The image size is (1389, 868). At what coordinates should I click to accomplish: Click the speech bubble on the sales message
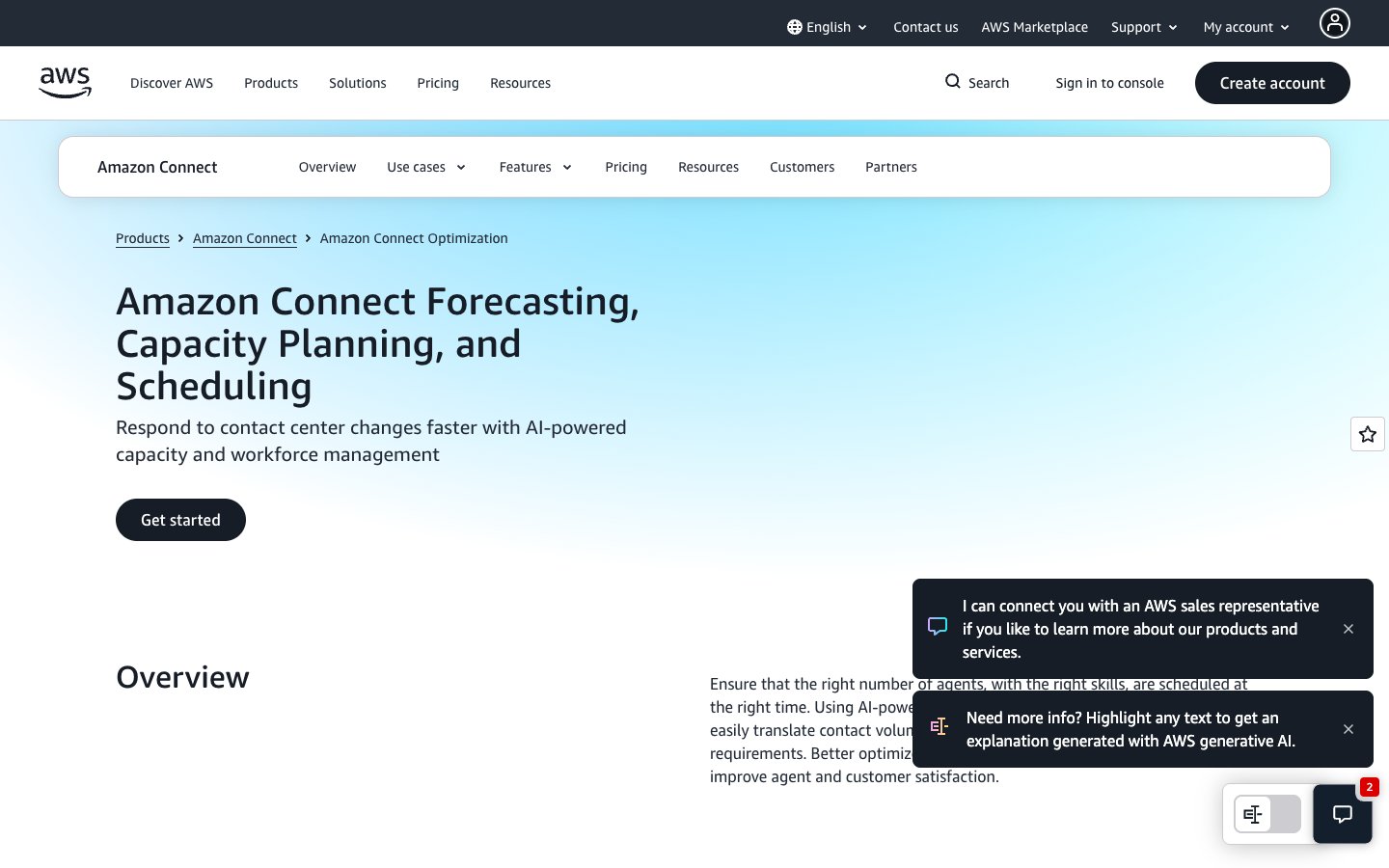pos(937,626)
